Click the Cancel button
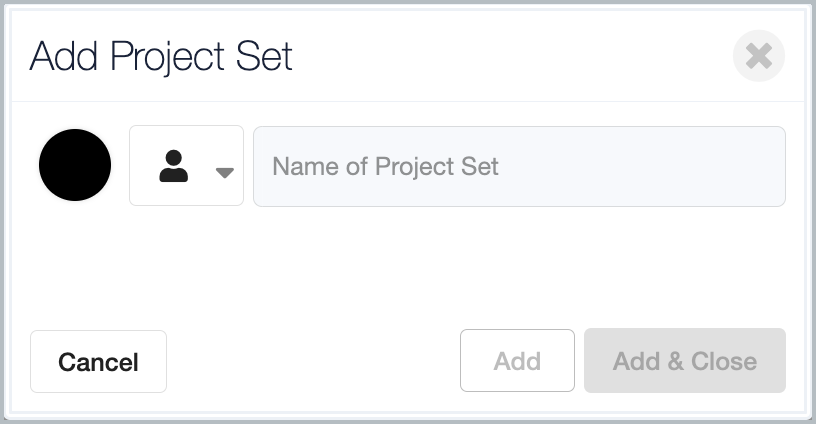816x424 pixels. [x=98, y=362]
